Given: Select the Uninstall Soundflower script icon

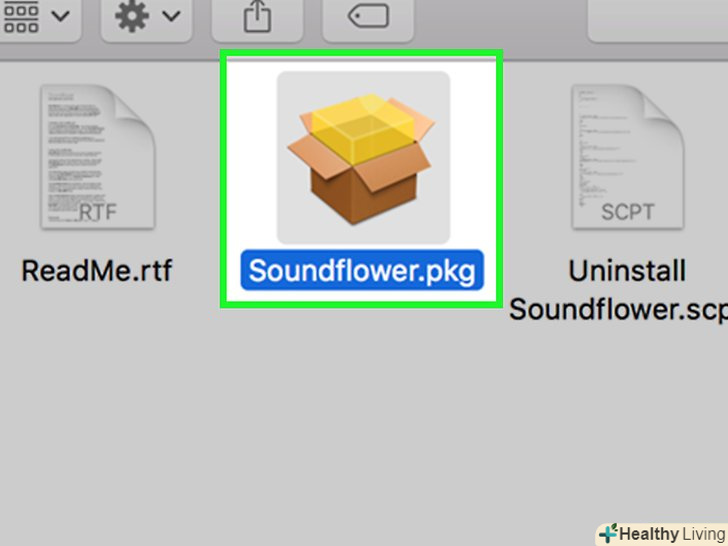Looking at the screenshot, I should click(x=627, y=157).
